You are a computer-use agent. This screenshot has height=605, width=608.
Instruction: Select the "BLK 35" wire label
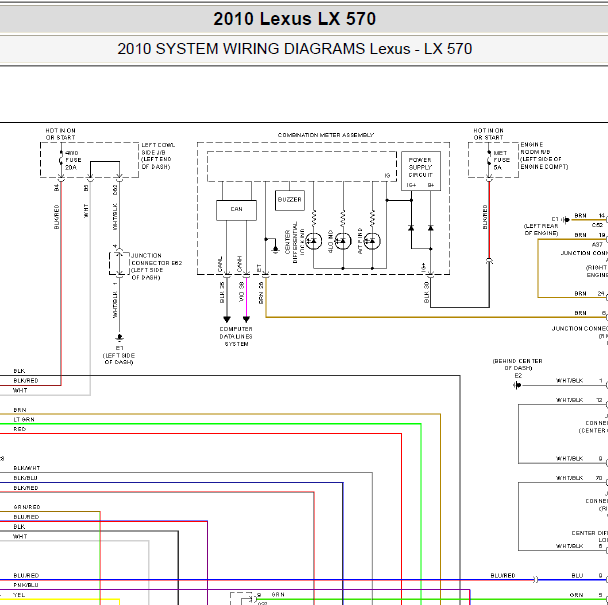tap(222, 292)
